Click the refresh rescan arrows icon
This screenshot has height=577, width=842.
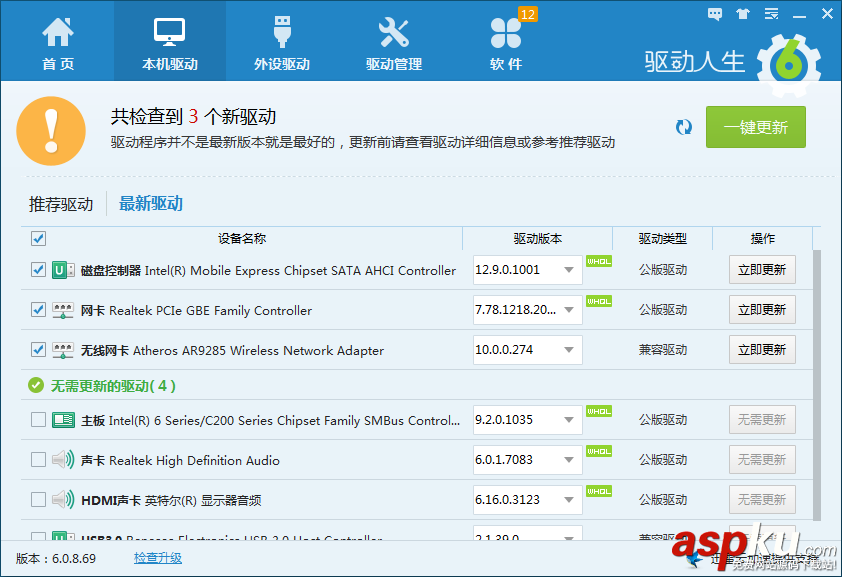[x=684, y=127]
